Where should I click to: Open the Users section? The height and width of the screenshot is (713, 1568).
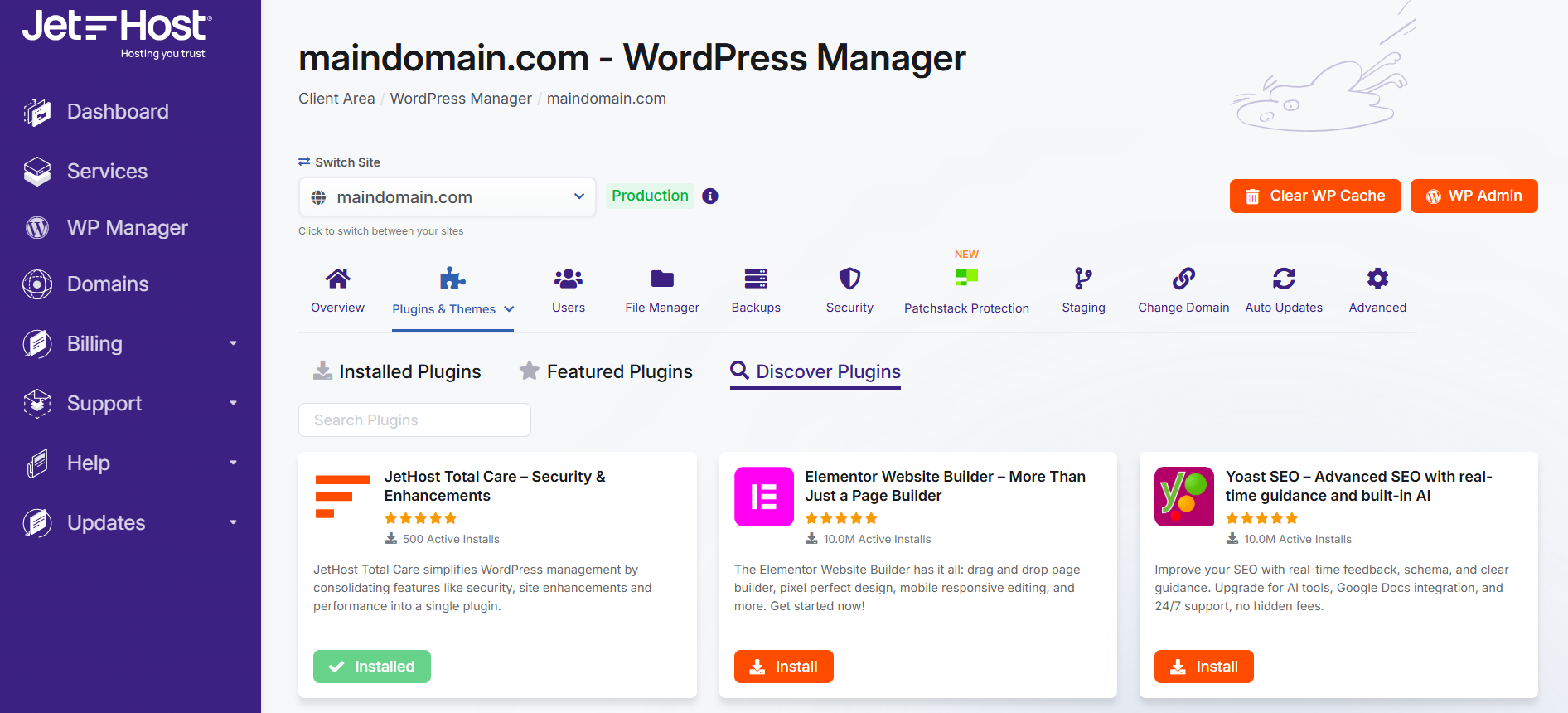569,291
